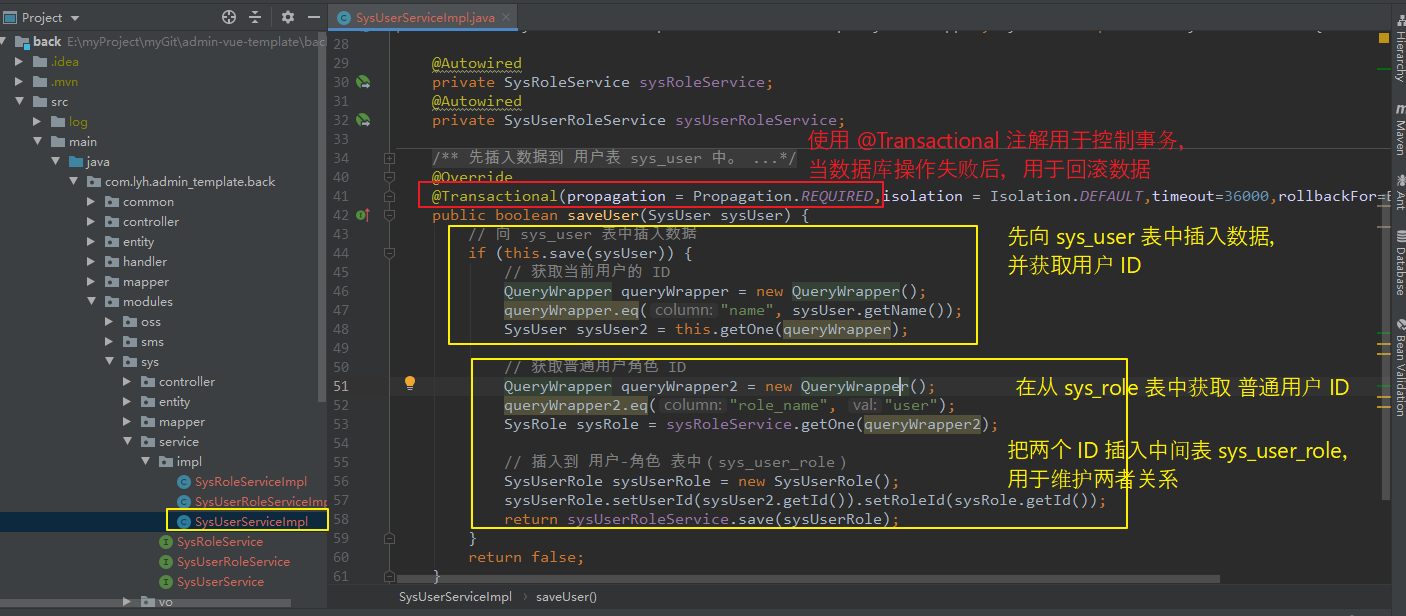The width and height of the screenshot is (1406, 616).
Task: Click the class icon of SysRoleServiceImpl
Action: click(184, 482)
